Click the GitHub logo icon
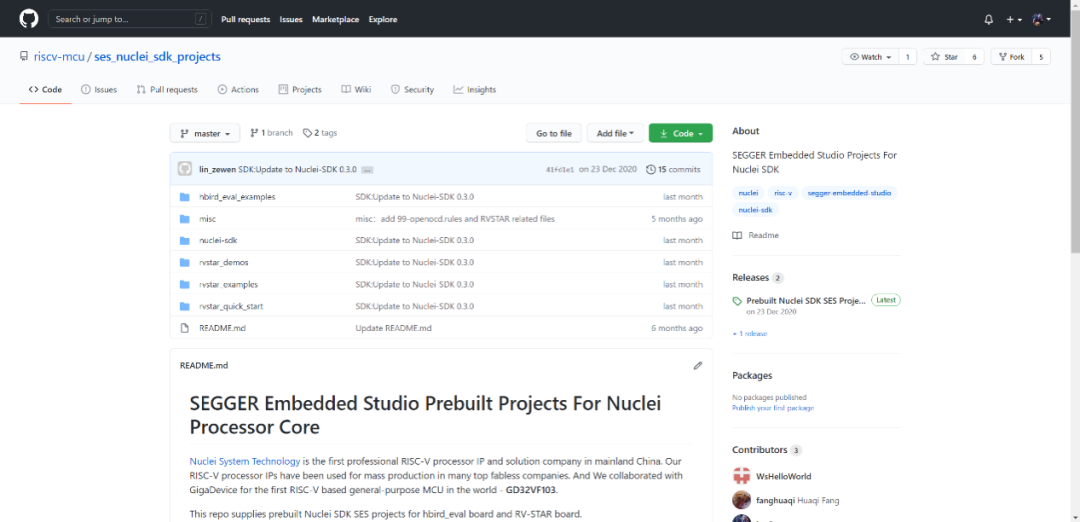Viewport: 1080px width, 522px height. point(27,19)
